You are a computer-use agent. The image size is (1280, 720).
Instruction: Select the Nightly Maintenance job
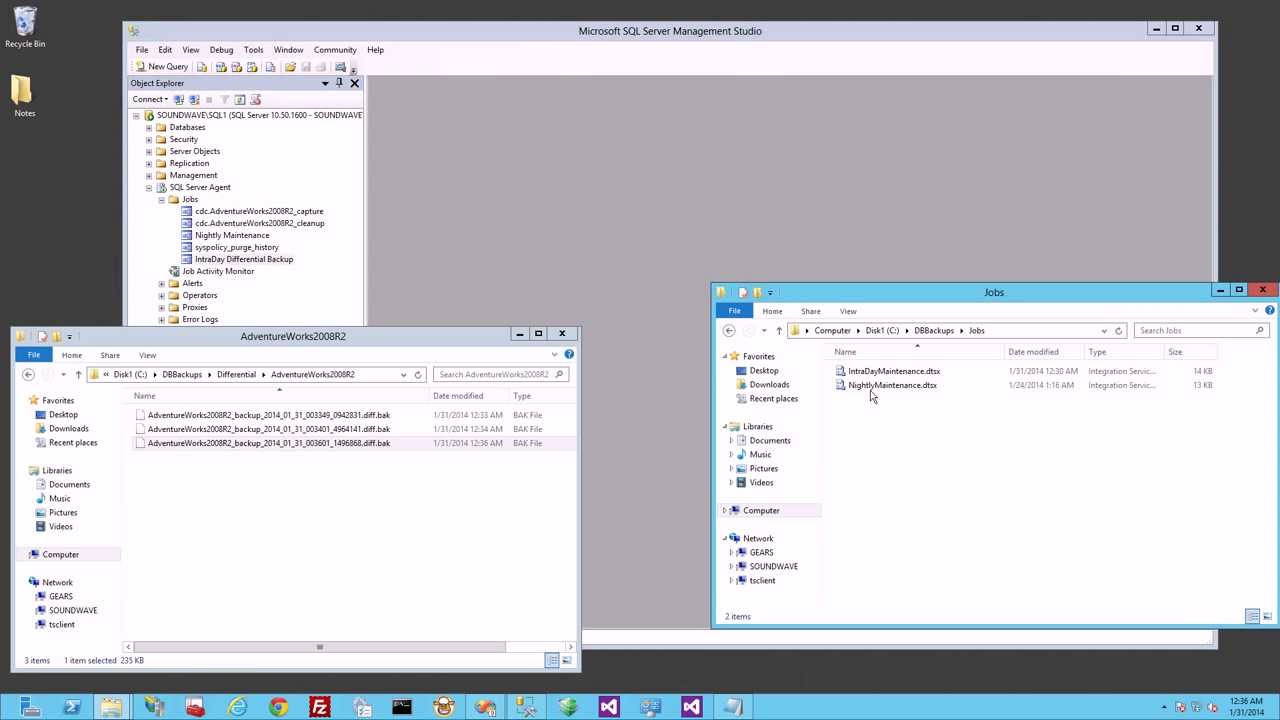232,235
